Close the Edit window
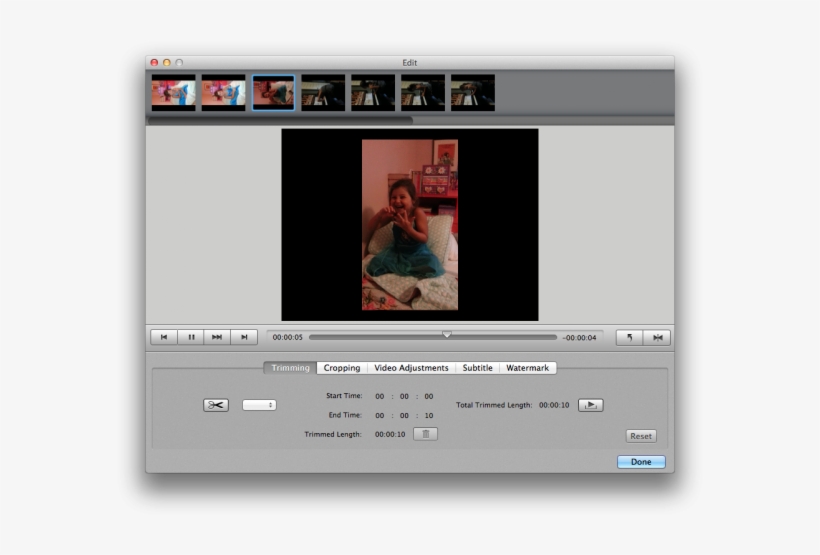Viewport: 820px width, 555px height. [x=154, y=62]
